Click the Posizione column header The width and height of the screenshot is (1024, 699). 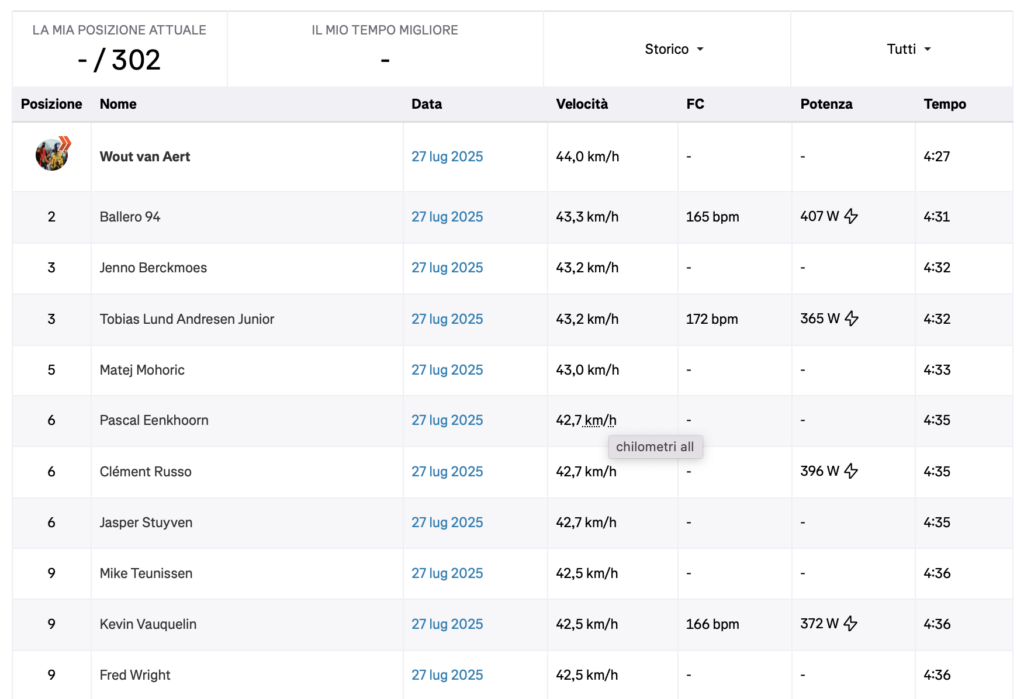[x=51, y=104]
